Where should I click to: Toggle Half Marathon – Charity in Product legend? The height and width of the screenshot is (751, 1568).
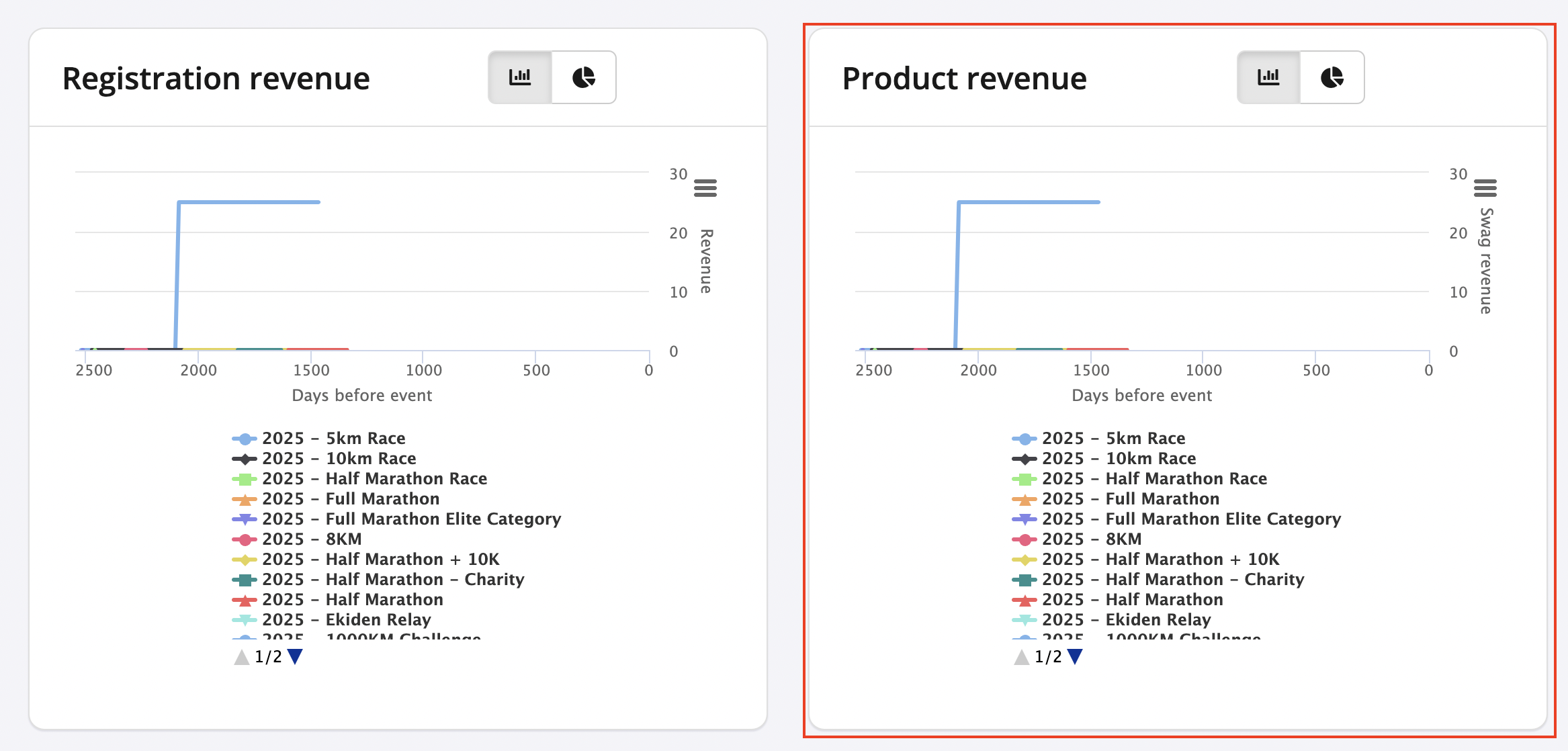point(1172,580)
